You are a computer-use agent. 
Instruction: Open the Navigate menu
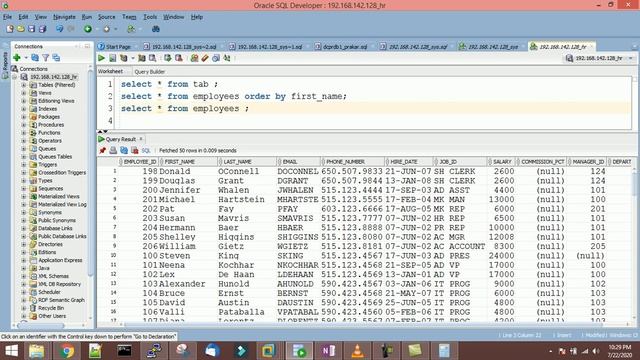(x=64, y=17)
